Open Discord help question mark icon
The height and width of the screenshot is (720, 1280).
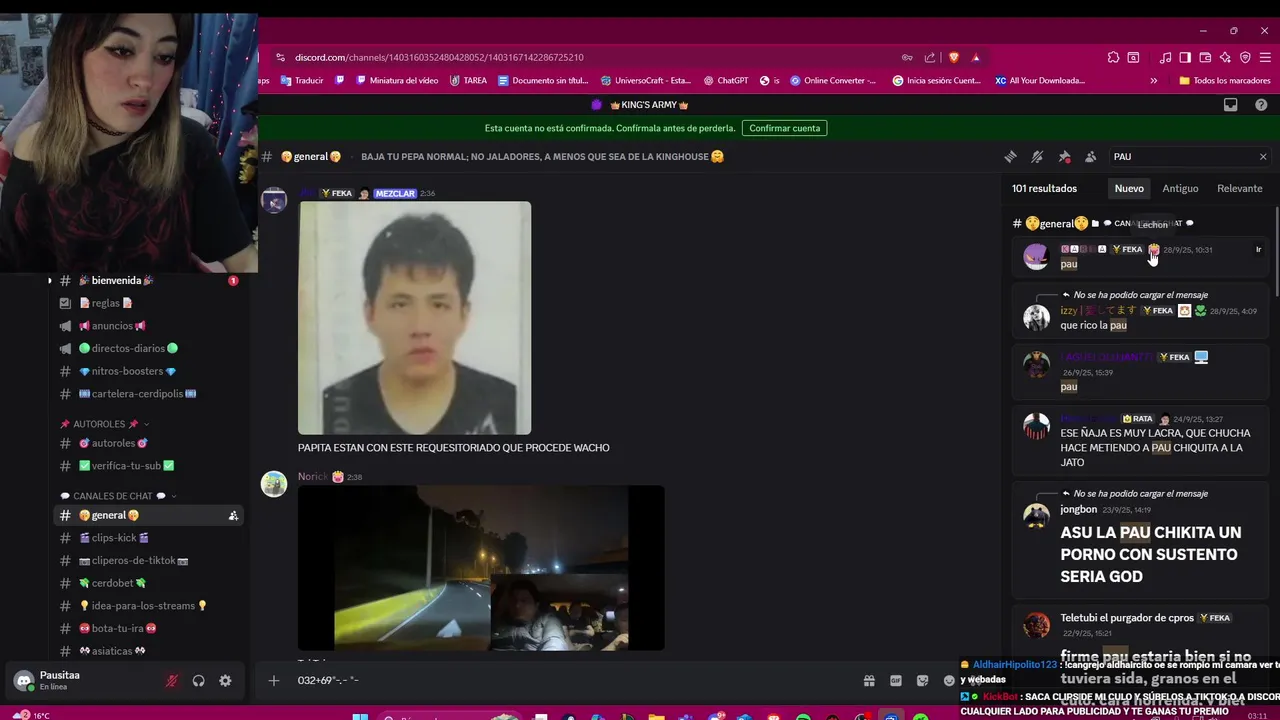point(1261,105)
